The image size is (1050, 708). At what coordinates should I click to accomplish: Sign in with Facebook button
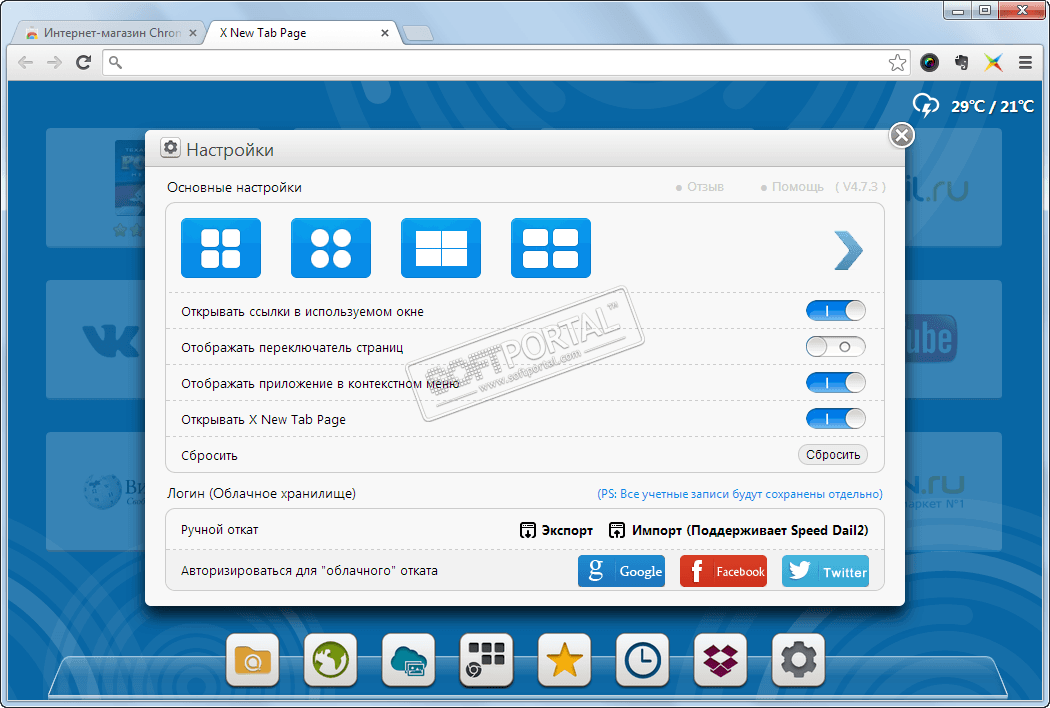723,571
